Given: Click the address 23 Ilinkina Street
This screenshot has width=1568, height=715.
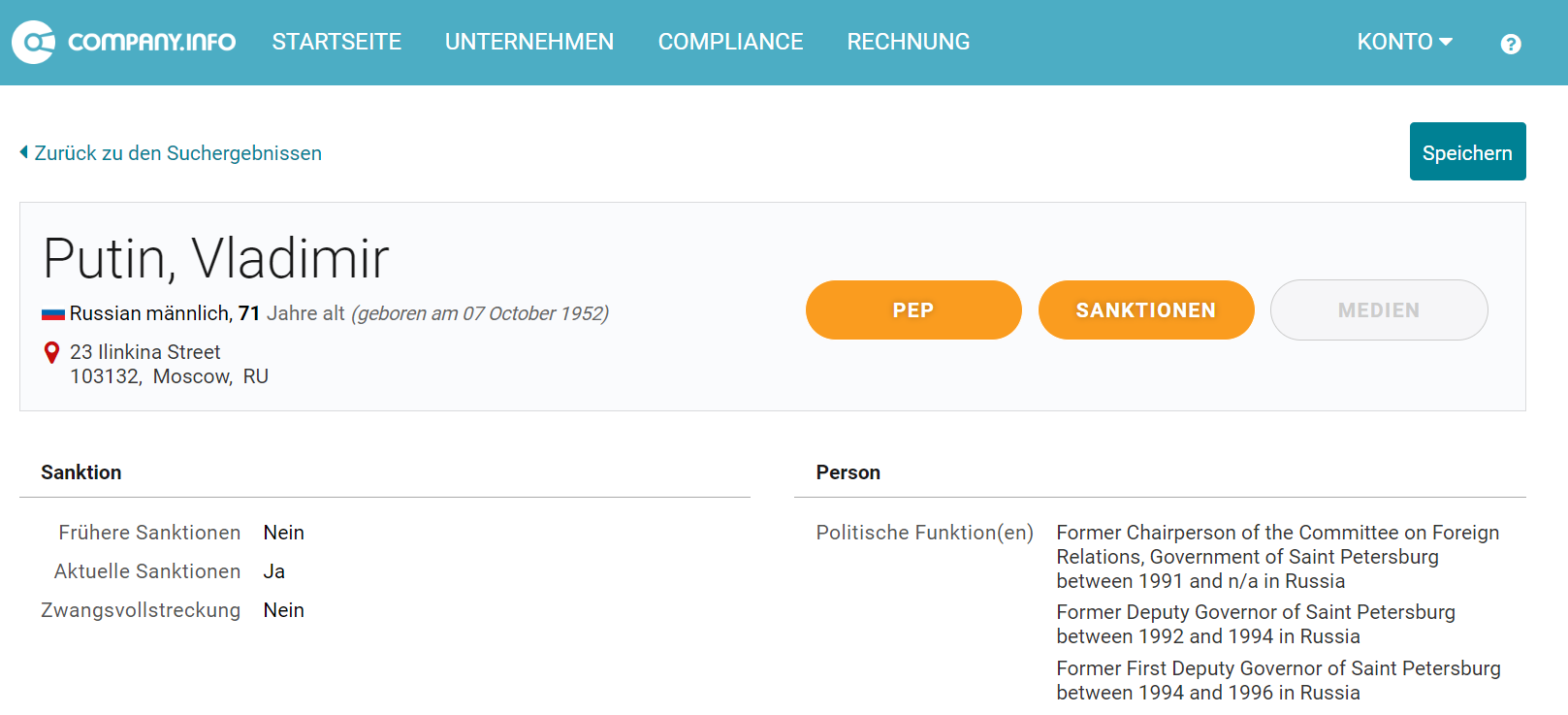Looking at the screenshot, I should point(145,352).
